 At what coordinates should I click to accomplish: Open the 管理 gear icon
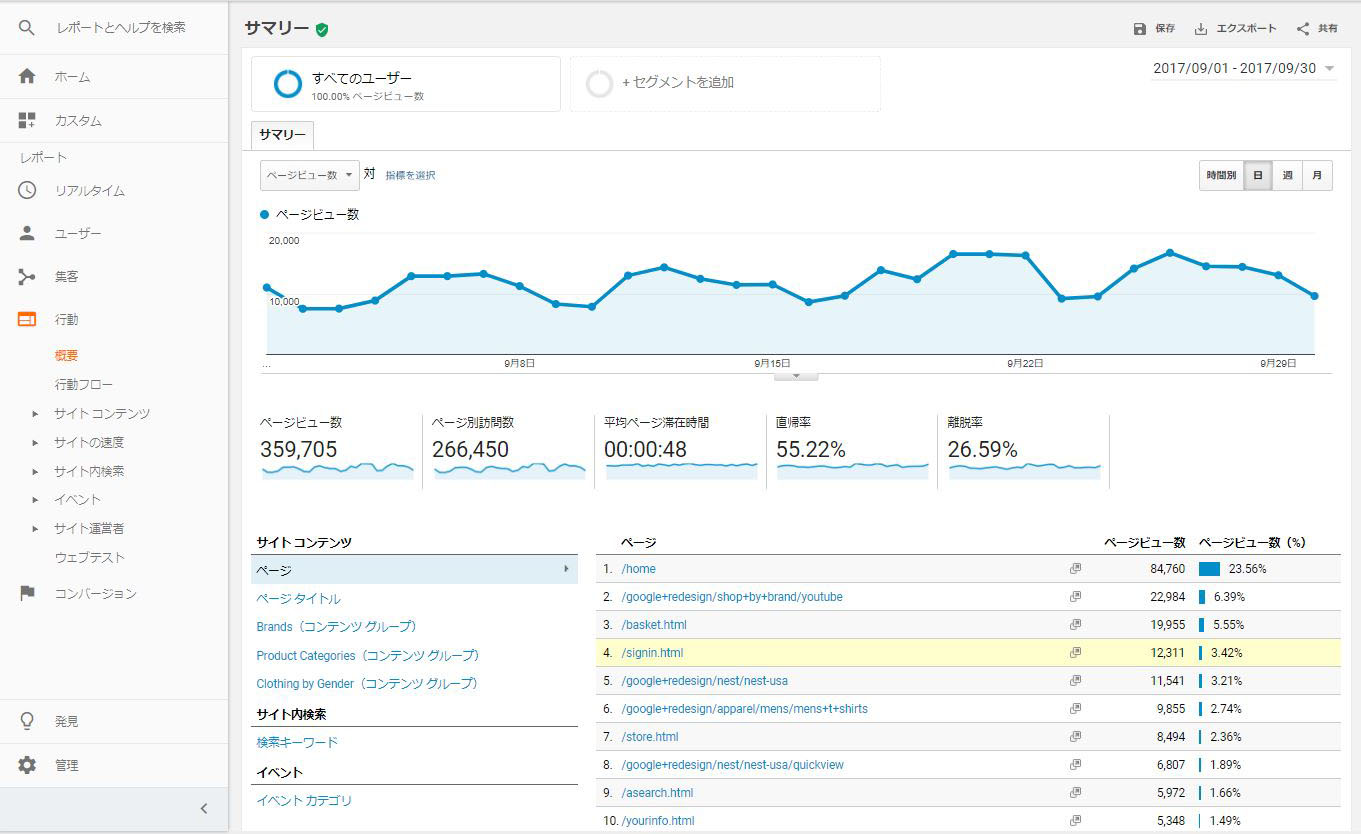tap(27, 765)
